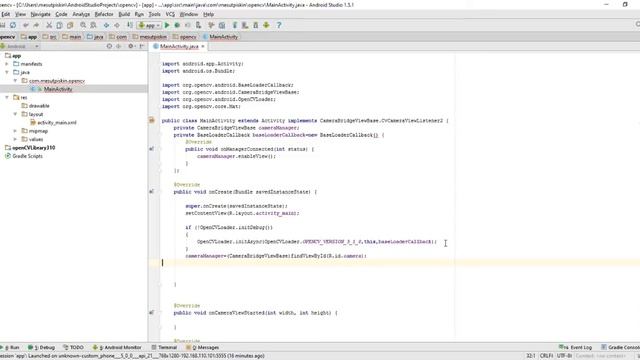Click the Sync (refresh) toolbar icon
640x360 pixels.
tap(13, 25)
